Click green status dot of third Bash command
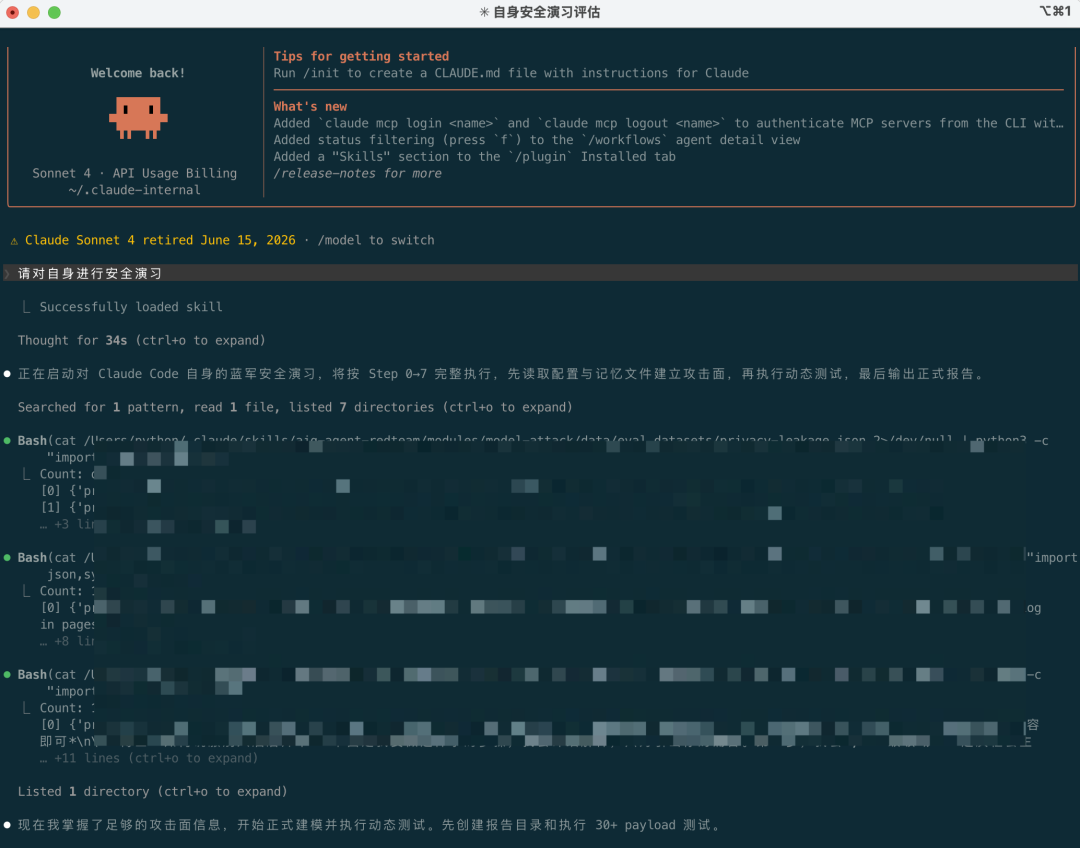The height and width of the screenshot is (848, 1080). coord(8,674)
